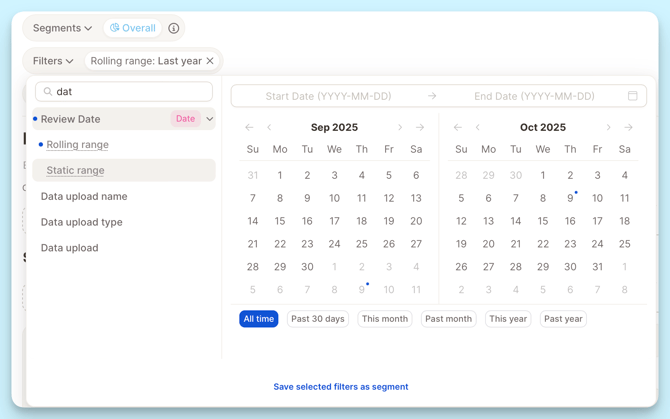Toggle the All time preset
This screenshot has width=670, height=419.
coord(258,319)
